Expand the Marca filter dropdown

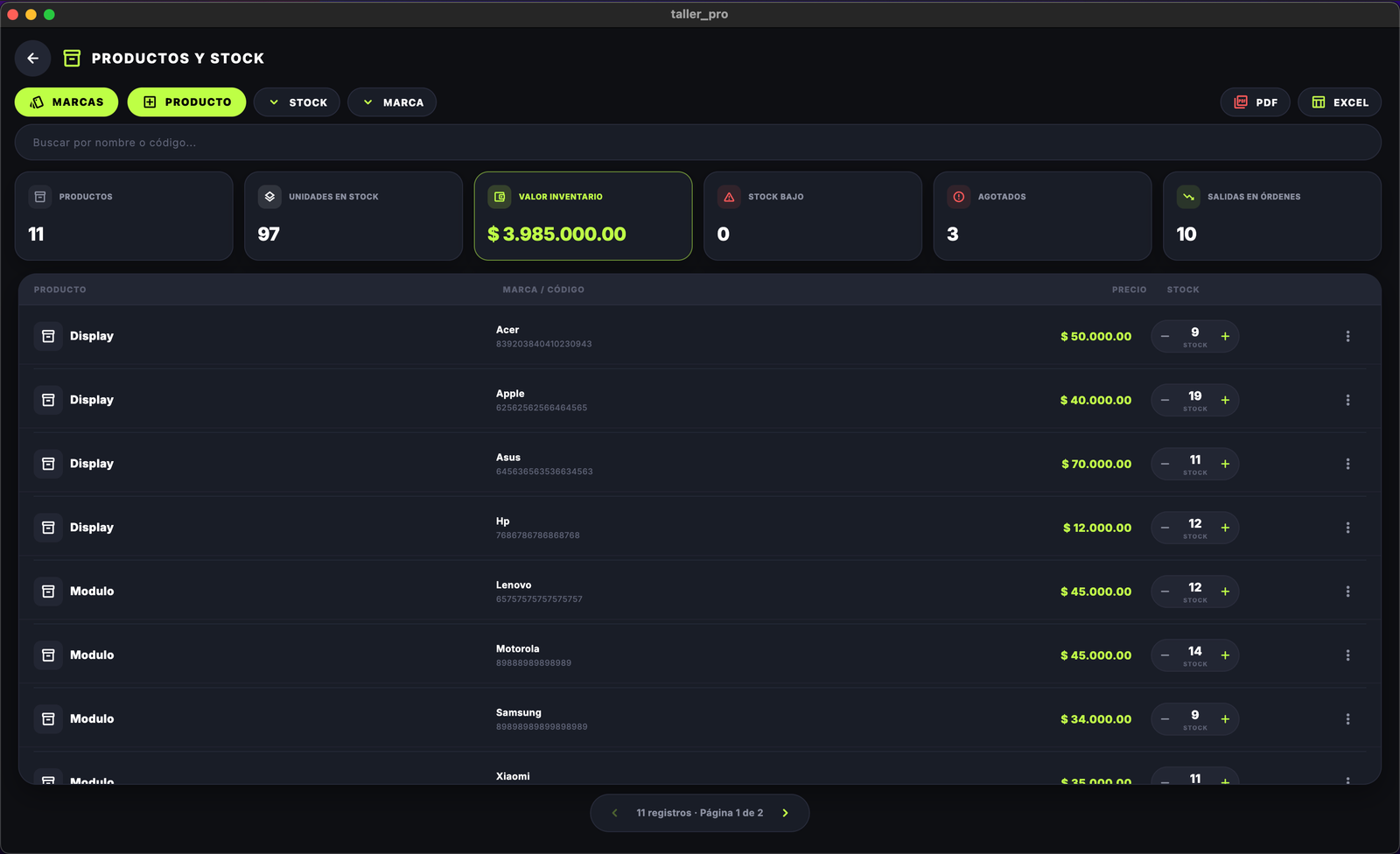392,102
